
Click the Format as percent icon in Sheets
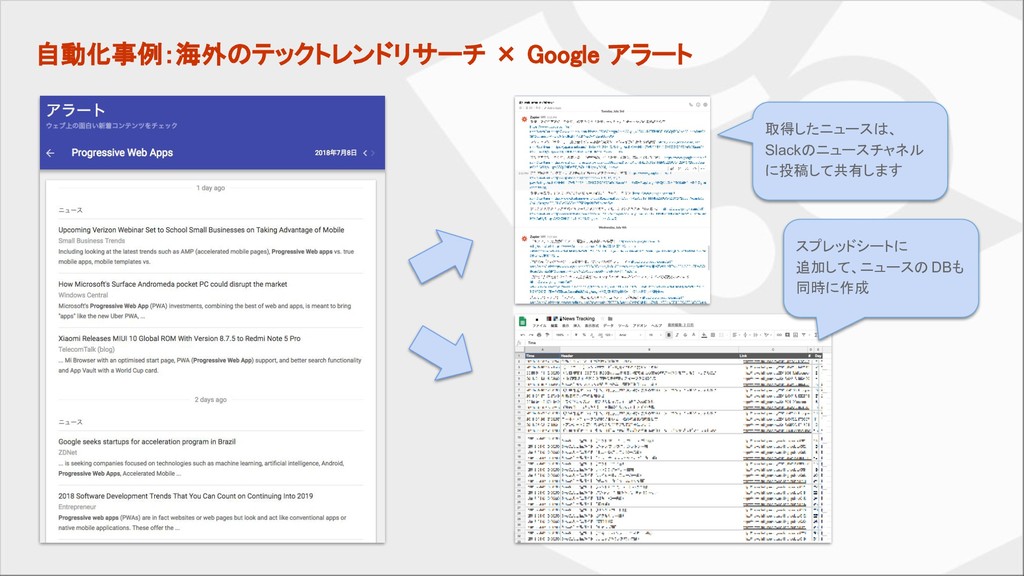click(584, 335)
